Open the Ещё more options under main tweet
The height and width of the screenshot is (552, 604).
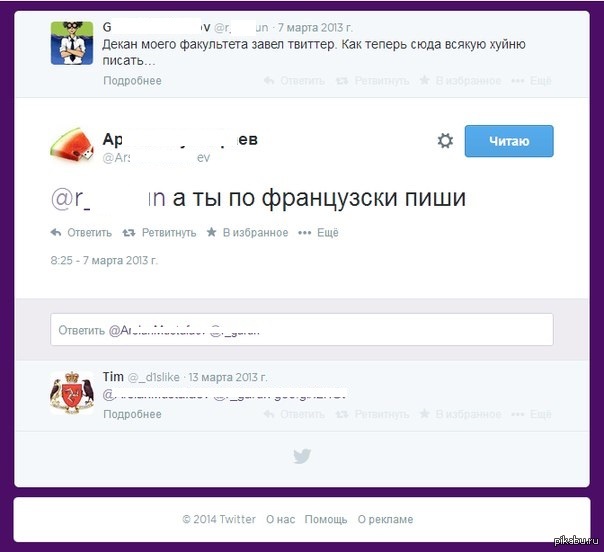click(318, 233)
